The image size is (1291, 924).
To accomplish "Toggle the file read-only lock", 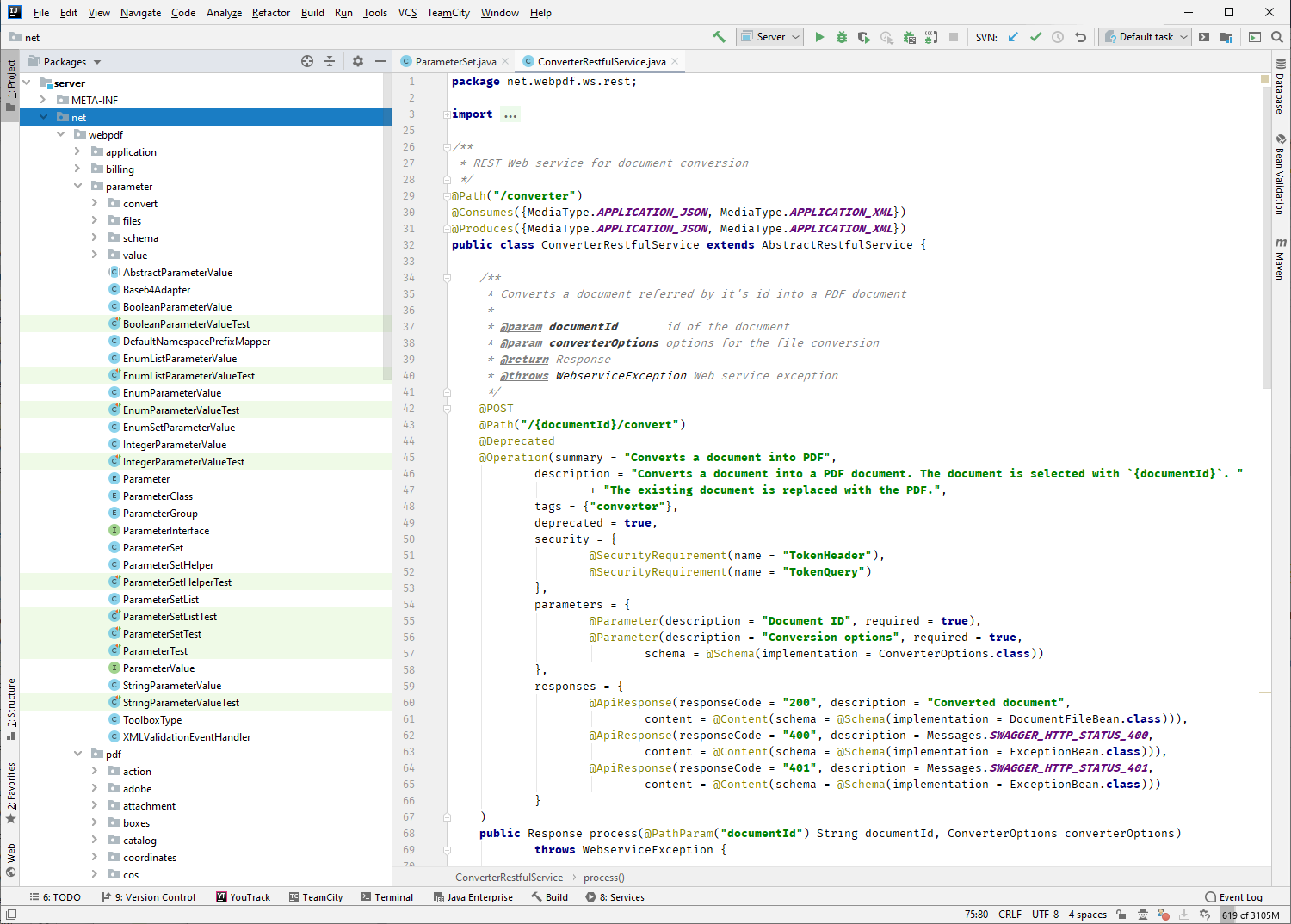I will (1120, 915).
